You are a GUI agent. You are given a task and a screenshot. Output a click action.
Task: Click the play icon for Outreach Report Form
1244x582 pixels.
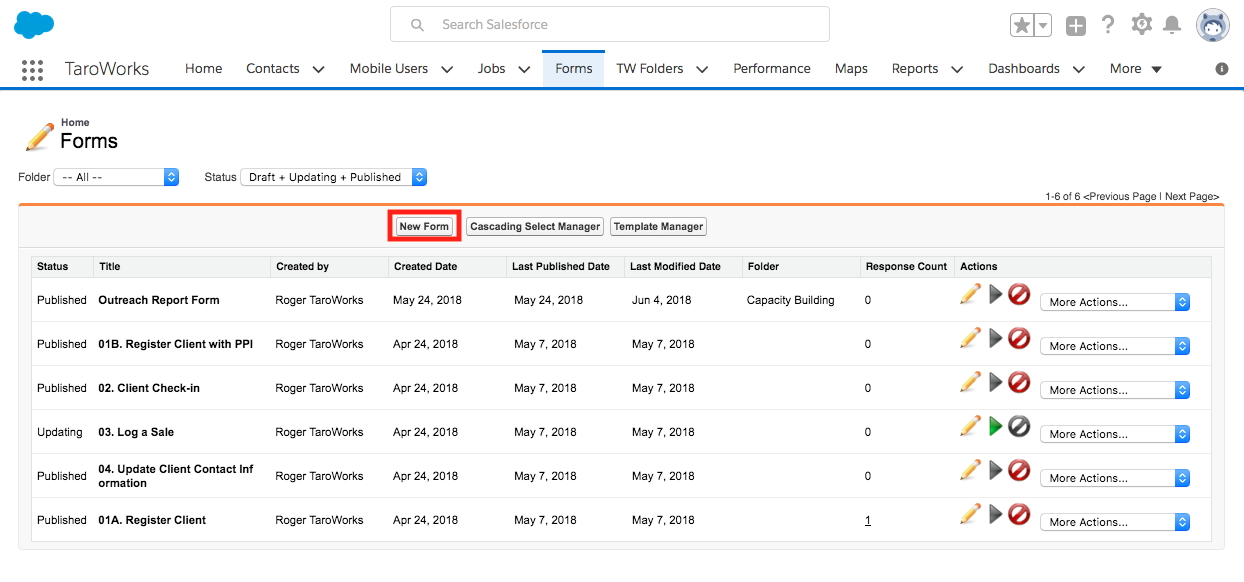995,294
